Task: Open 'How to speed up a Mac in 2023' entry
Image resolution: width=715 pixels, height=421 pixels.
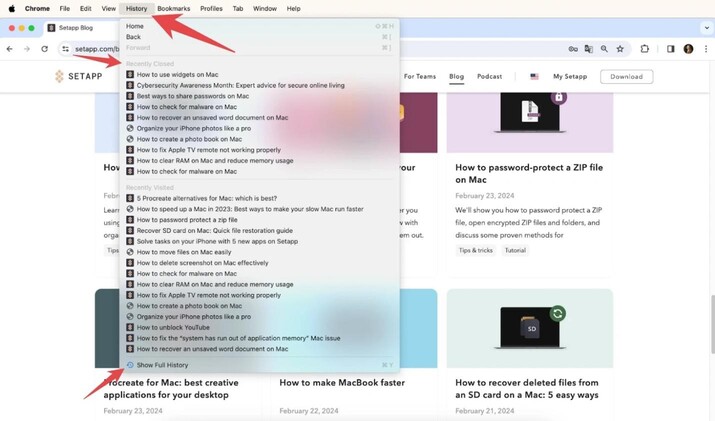Action: 259,209
